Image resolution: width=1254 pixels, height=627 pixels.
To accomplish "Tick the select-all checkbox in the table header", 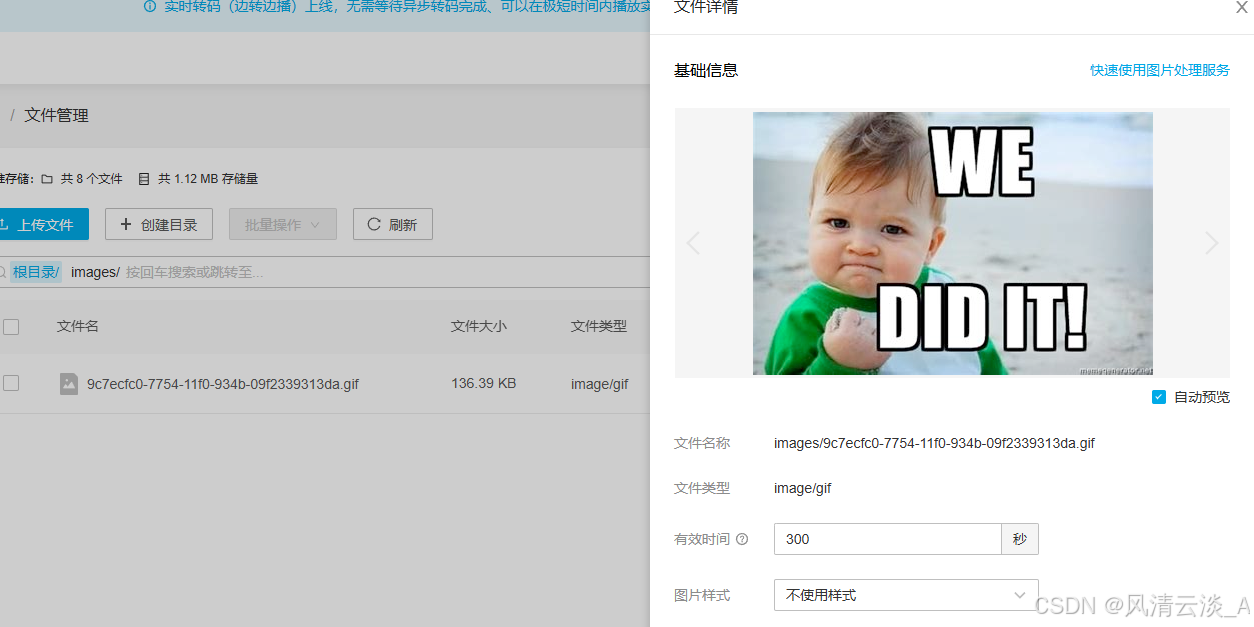I will [x=11, y=326].
